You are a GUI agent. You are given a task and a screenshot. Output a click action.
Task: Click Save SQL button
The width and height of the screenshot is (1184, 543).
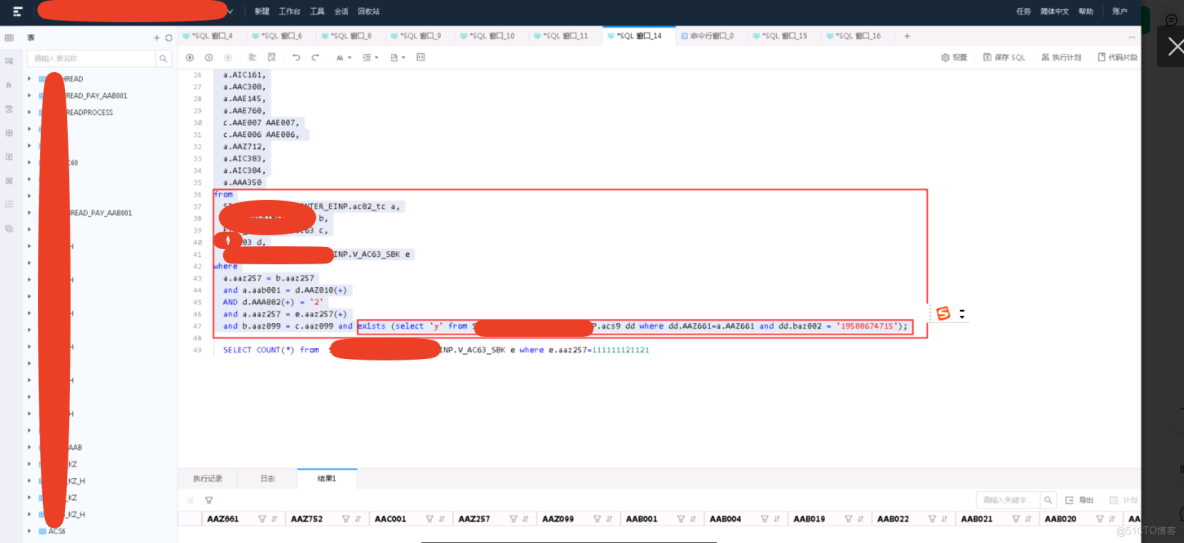click(1004, 57)
